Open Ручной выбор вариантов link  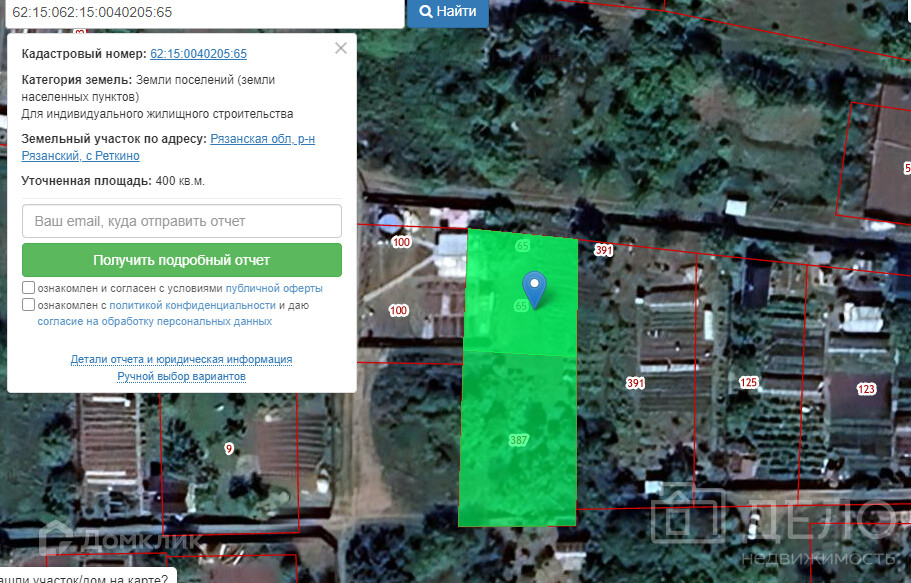[181, 376]
